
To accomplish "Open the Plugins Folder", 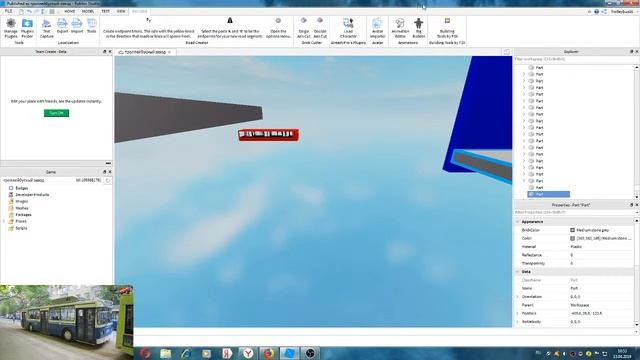I will [27, 28].
